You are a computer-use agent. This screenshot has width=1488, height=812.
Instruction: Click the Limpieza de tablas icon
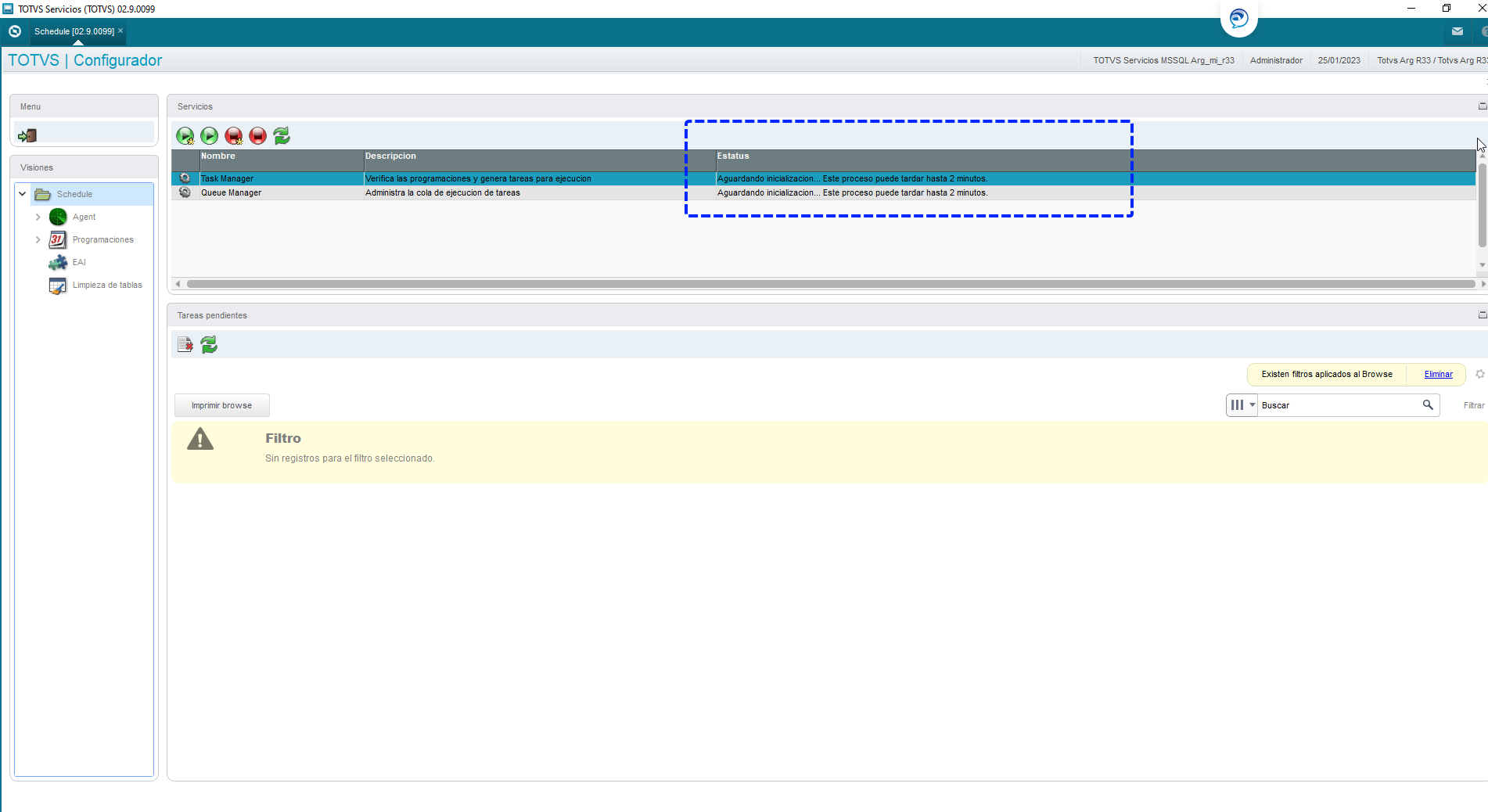[58, 286]
